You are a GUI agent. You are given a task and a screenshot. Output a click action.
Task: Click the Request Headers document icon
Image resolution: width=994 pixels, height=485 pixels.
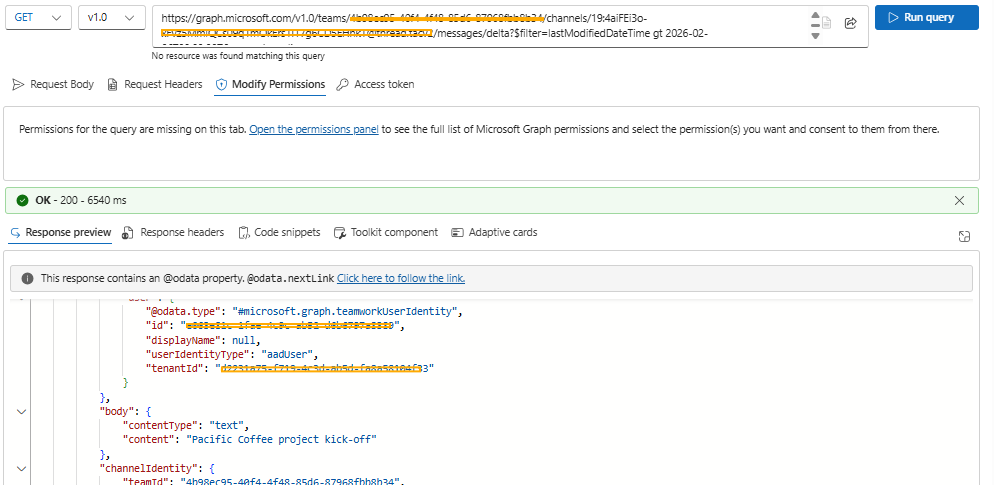[x=113, y=84]
